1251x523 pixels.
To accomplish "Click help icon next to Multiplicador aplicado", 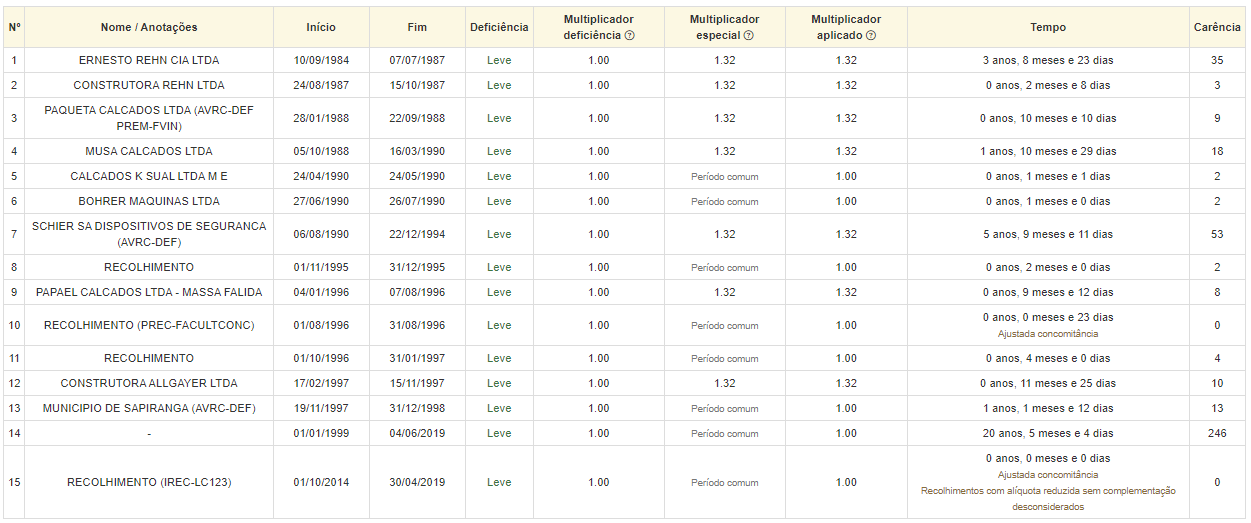I will tap(871, 35).
